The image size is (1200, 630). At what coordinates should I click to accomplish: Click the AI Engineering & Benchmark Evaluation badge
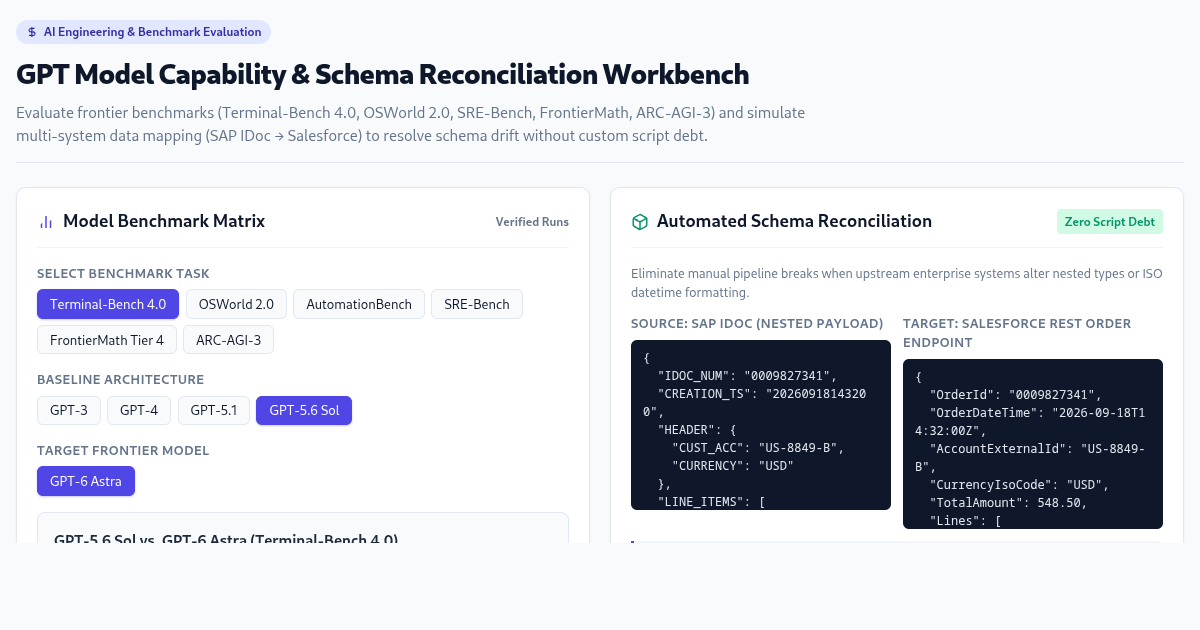143,32
